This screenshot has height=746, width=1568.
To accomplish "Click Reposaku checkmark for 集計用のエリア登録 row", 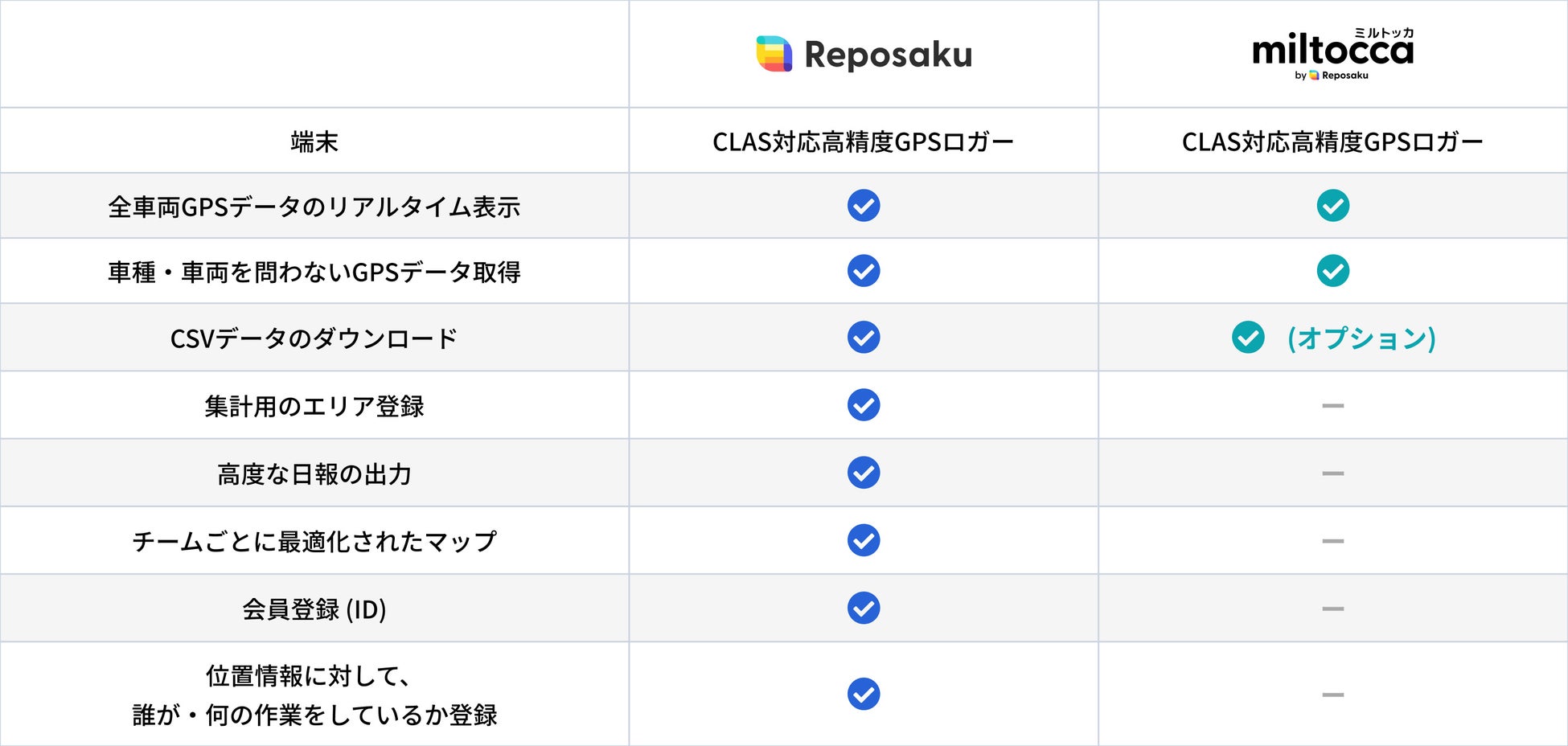I will click(x=864, y=405).
